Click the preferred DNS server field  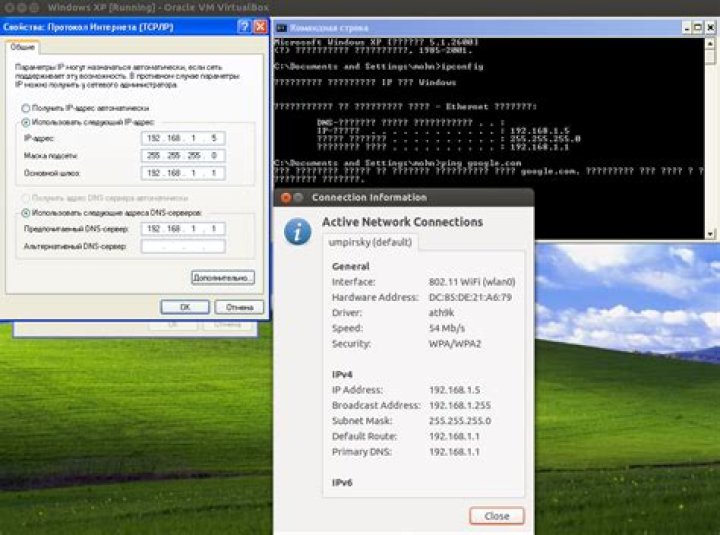click(183, 228)
